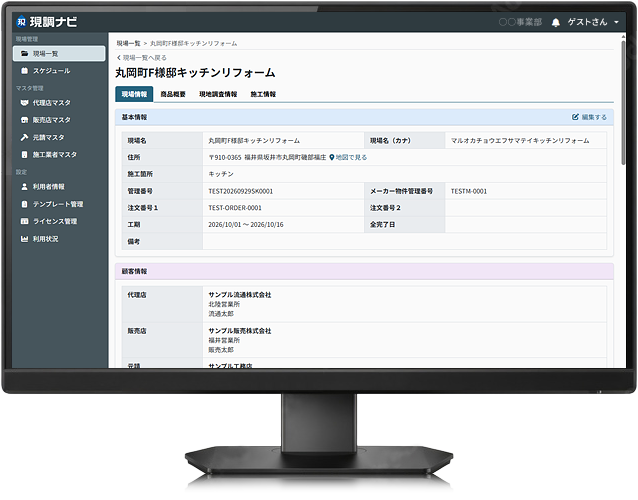The image size is (638, 500).
Task: Click the card icon beside ライセンス管理
Action: [24, 221]
